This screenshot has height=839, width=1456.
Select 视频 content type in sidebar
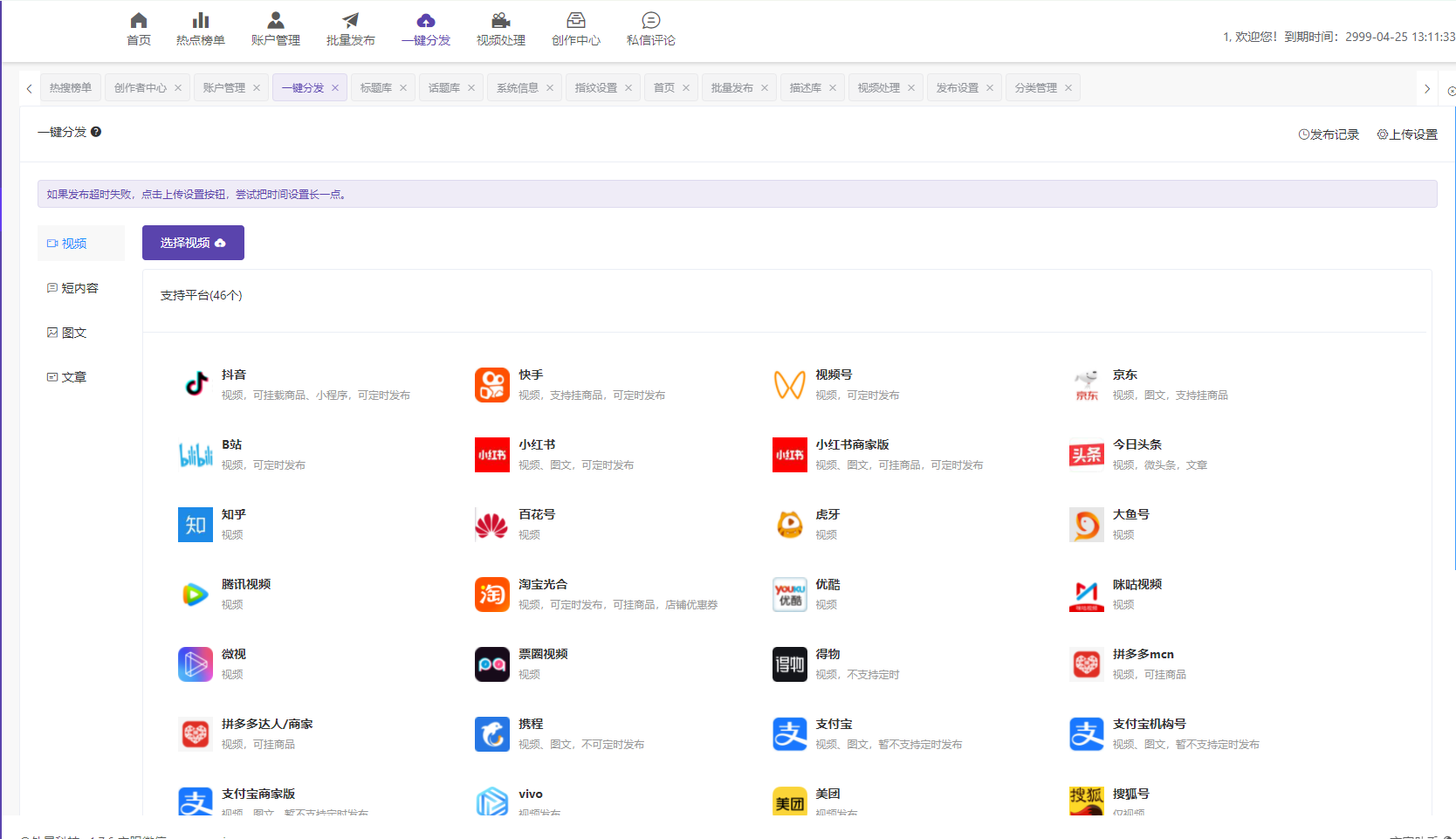click(x=81, y=243)
